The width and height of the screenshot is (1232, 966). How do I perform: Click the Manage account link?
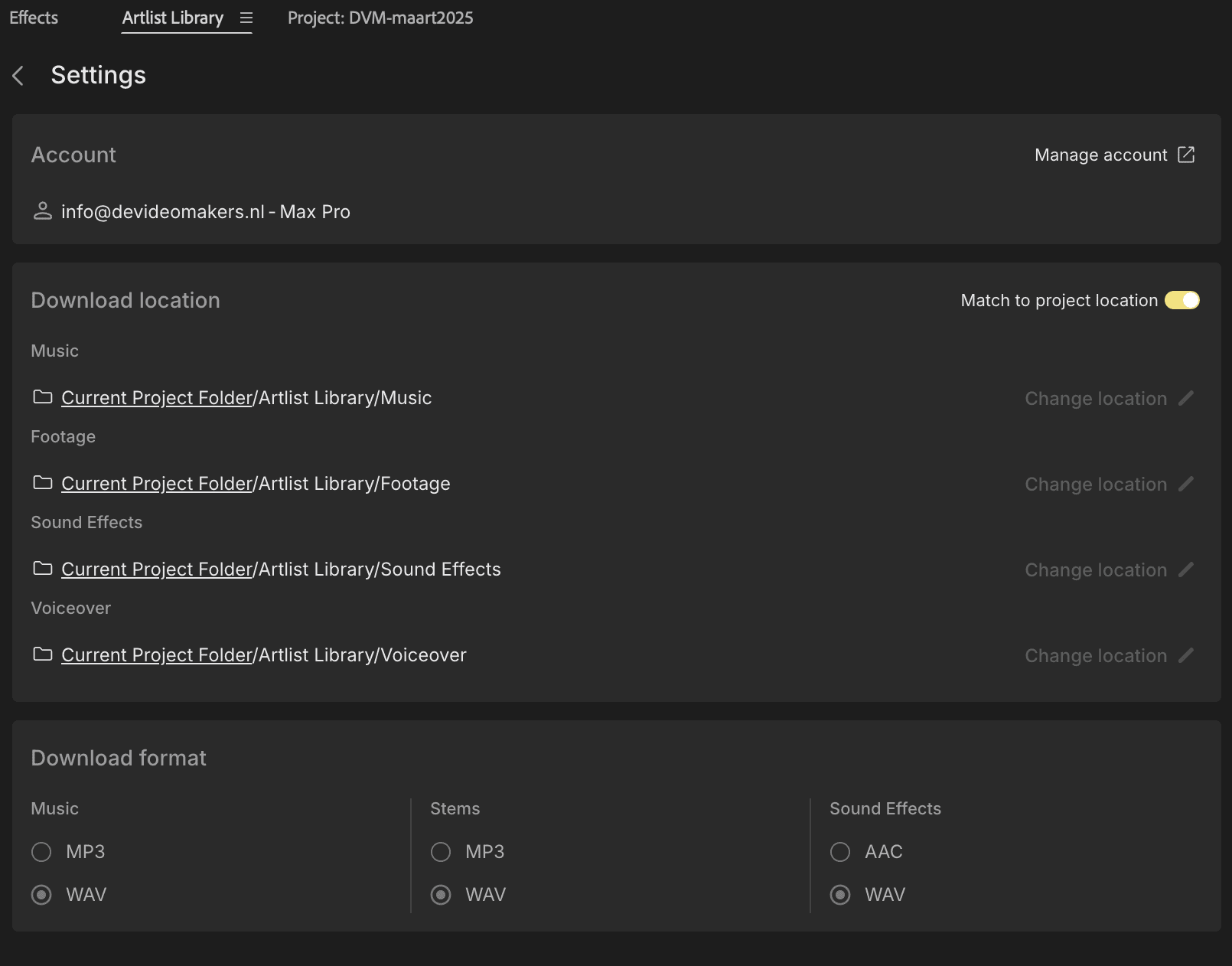tap(1100, 155)
